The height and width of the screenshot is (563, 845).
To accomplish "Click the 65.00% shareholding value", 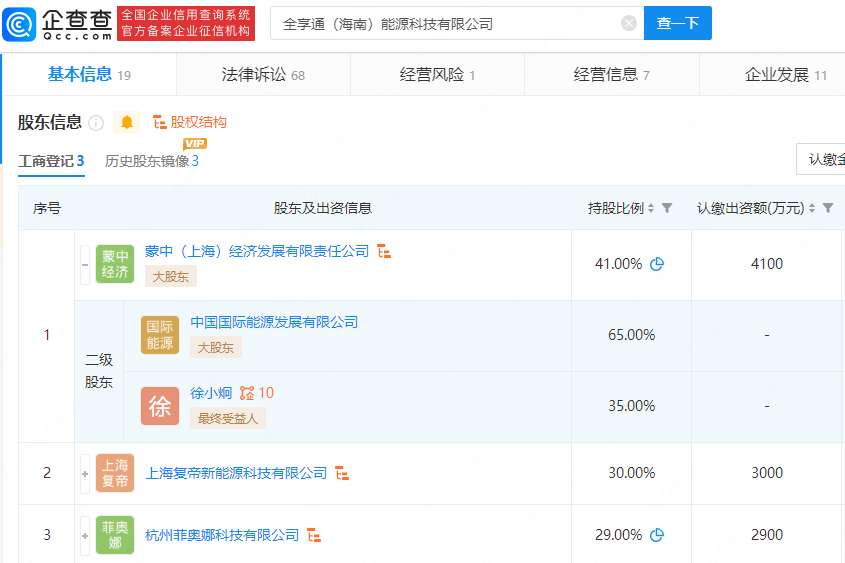I will 632,335.
